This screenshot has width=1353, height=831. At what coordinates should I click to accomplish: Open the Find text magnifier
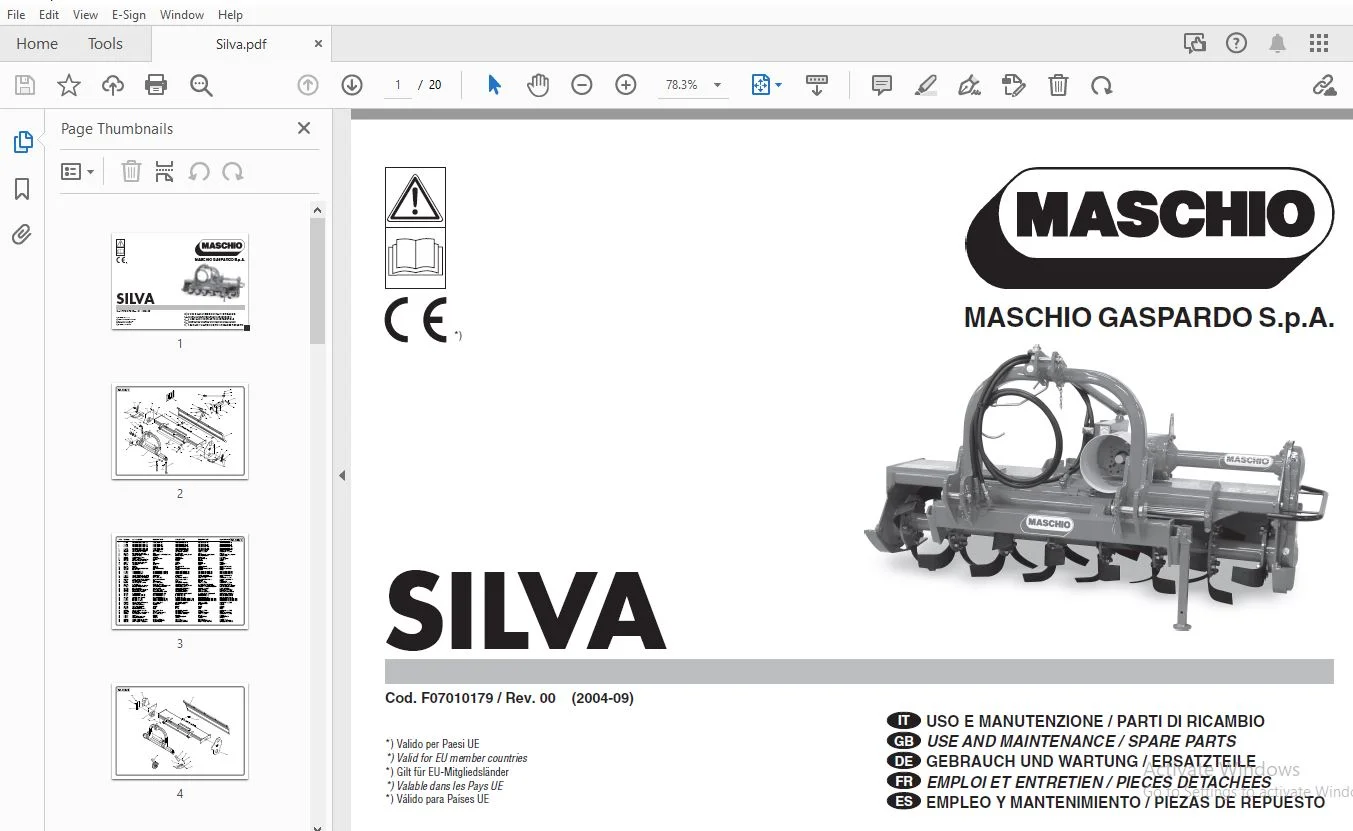click(201, 85)
